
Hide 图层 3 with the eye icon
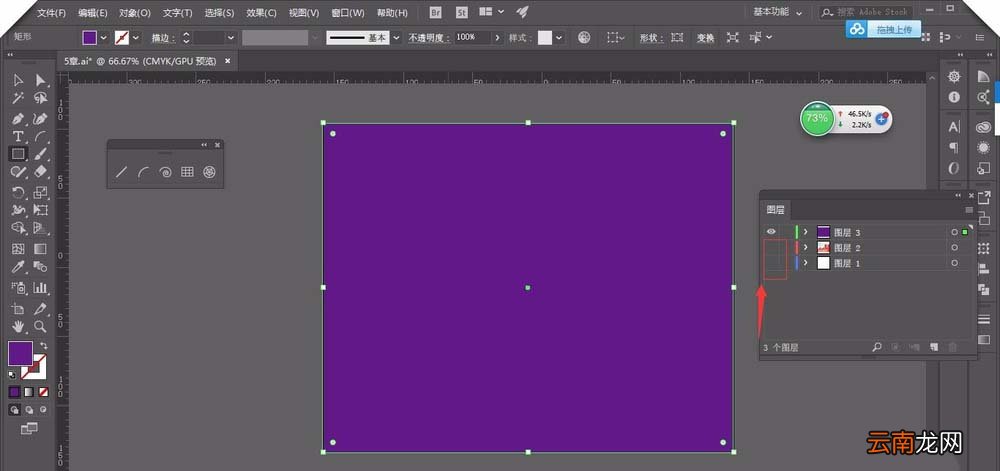click(771, 232)
